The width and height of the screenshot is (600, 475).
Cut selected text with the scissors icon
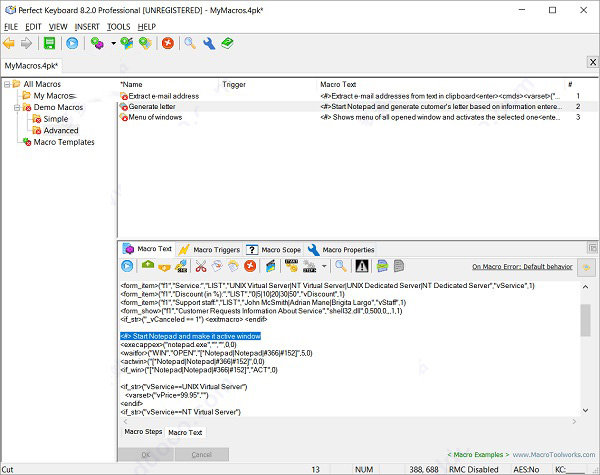pyautogui.click(x=201, y=266)
